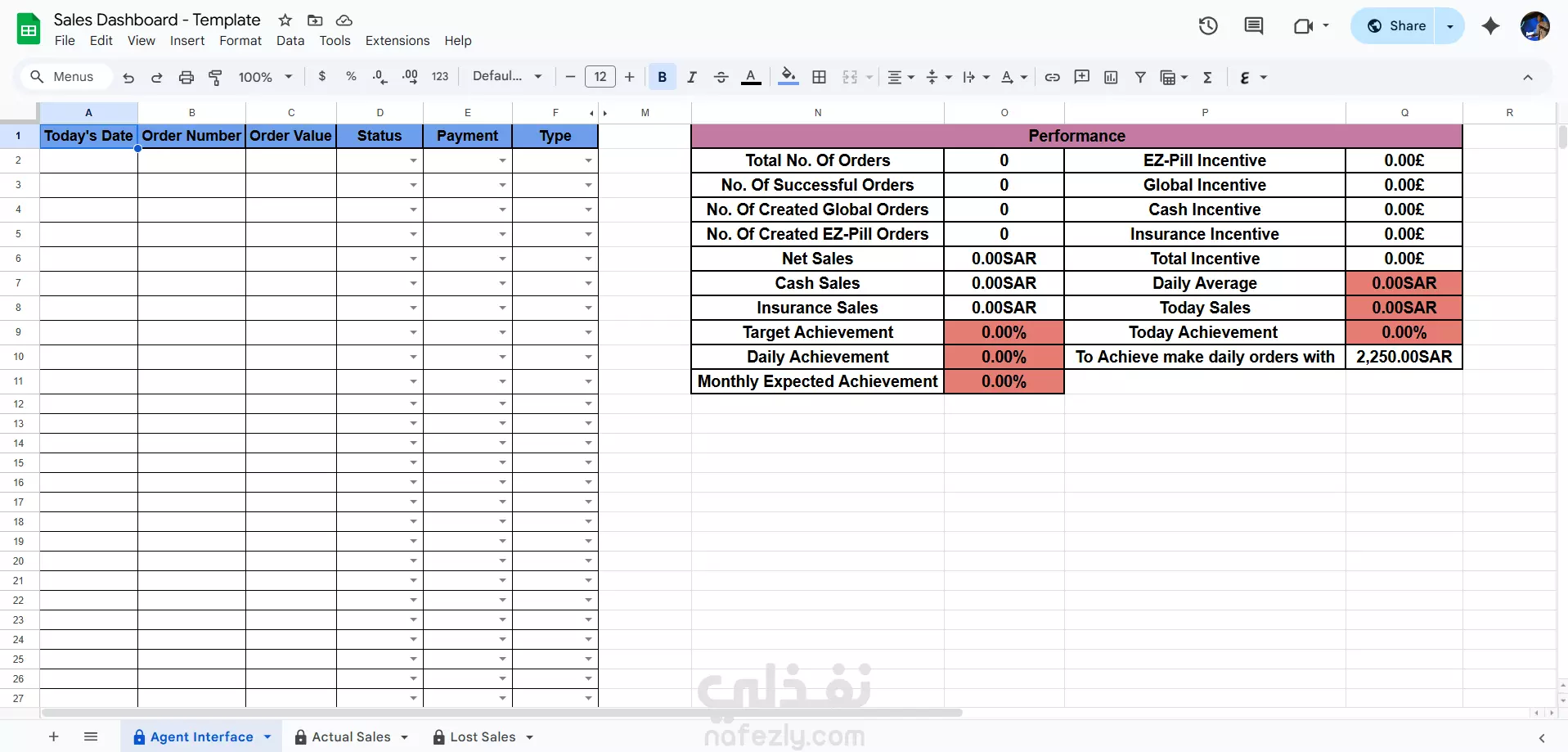Click the Share button
Screen dimensions: 1568x752
(x=1396, y=26)
